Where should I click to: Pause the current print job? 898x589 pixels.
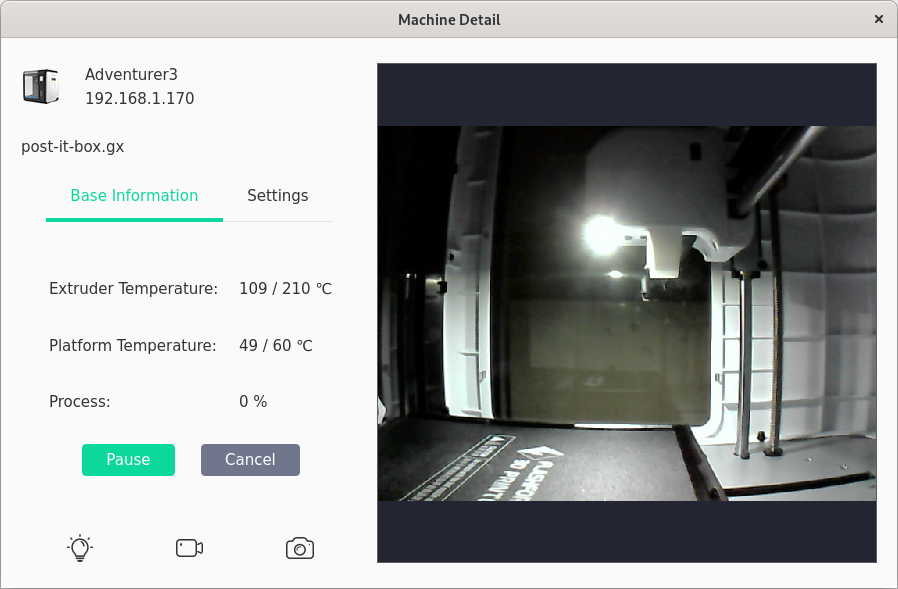(x=128, y=459)
